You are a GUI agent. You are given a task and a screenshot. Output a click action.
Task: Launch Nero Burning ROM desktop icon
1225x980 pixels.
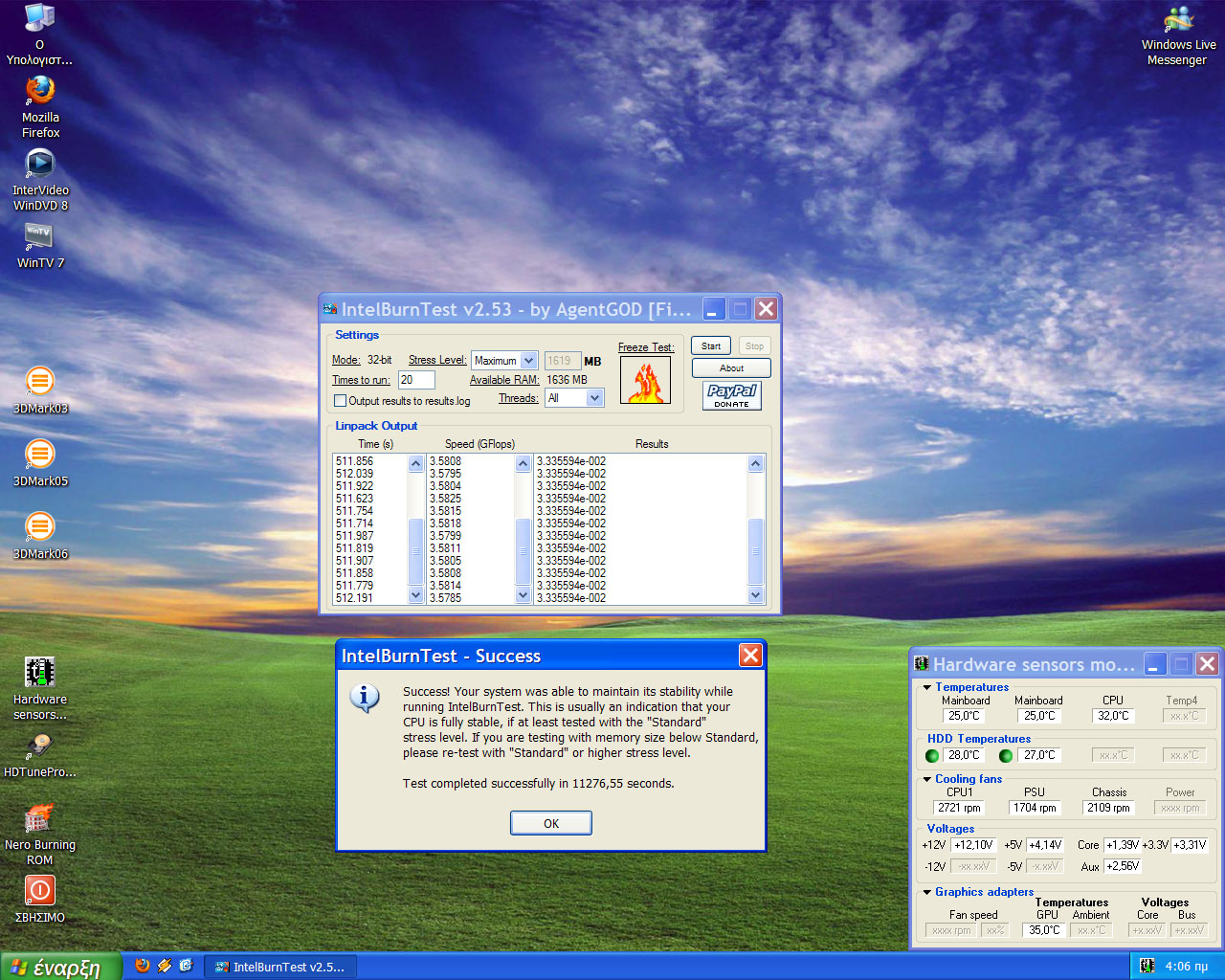click(40, 820)
